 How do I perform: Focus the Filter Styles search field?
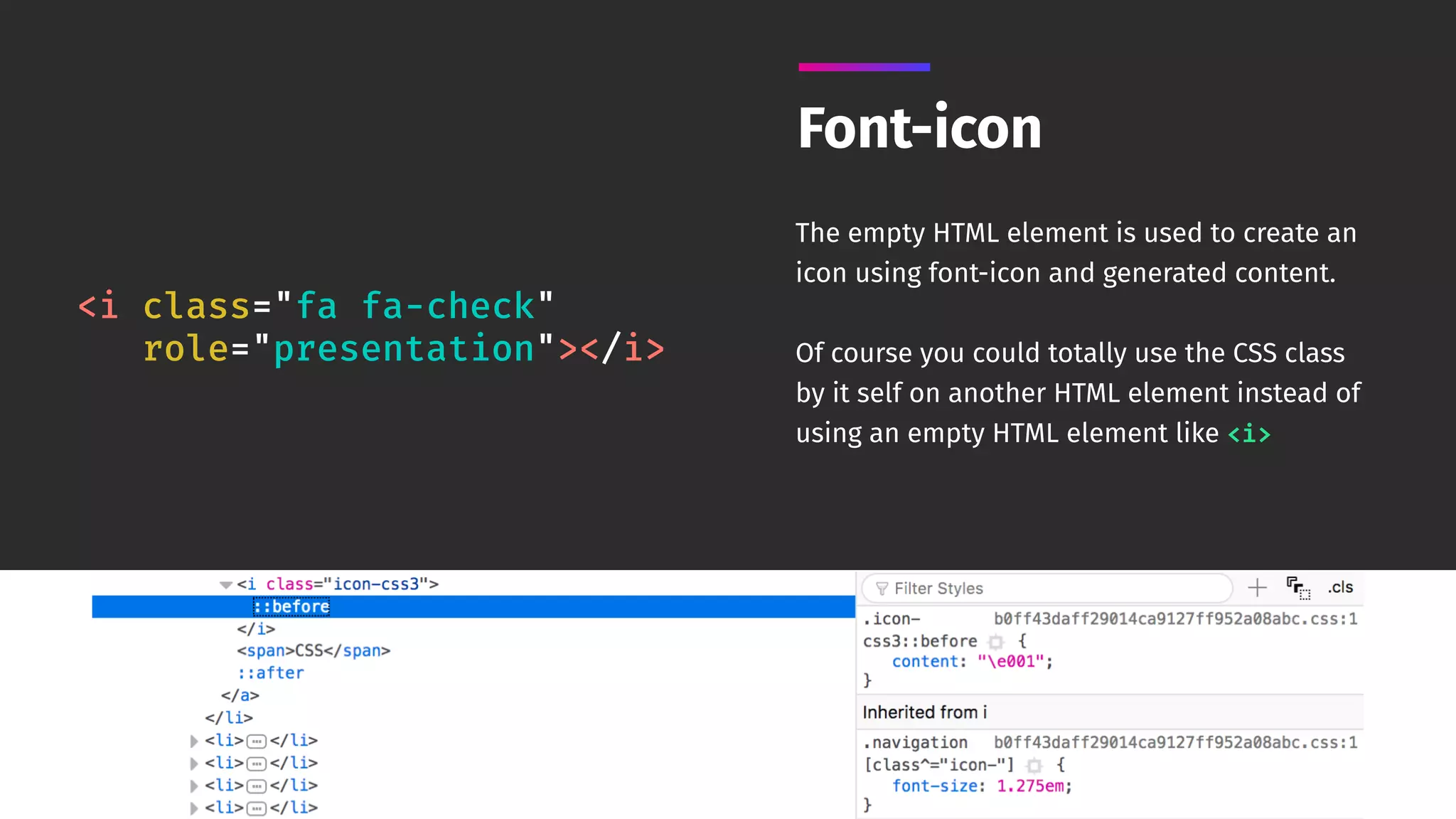(x=1046, y=588)
